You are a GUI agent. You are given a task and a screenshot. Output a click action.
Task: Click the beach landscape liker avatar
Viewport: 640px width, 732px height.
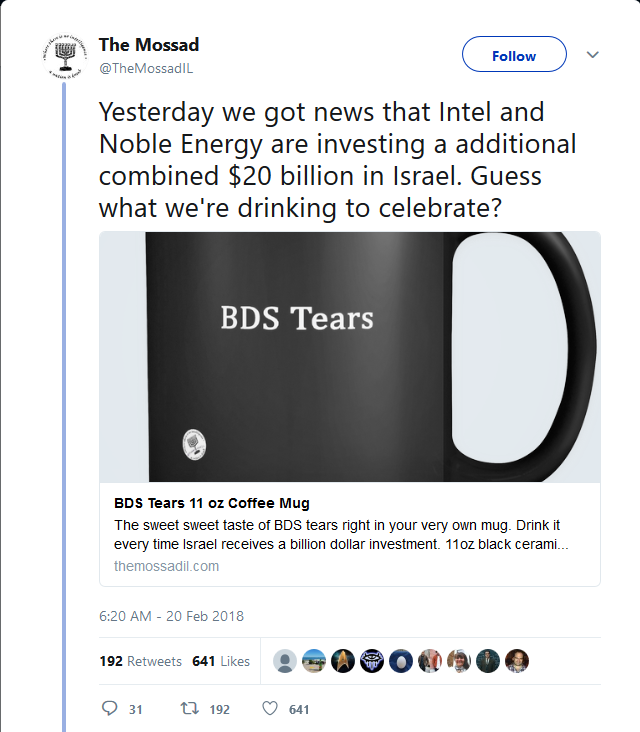(x=314, y=661)
